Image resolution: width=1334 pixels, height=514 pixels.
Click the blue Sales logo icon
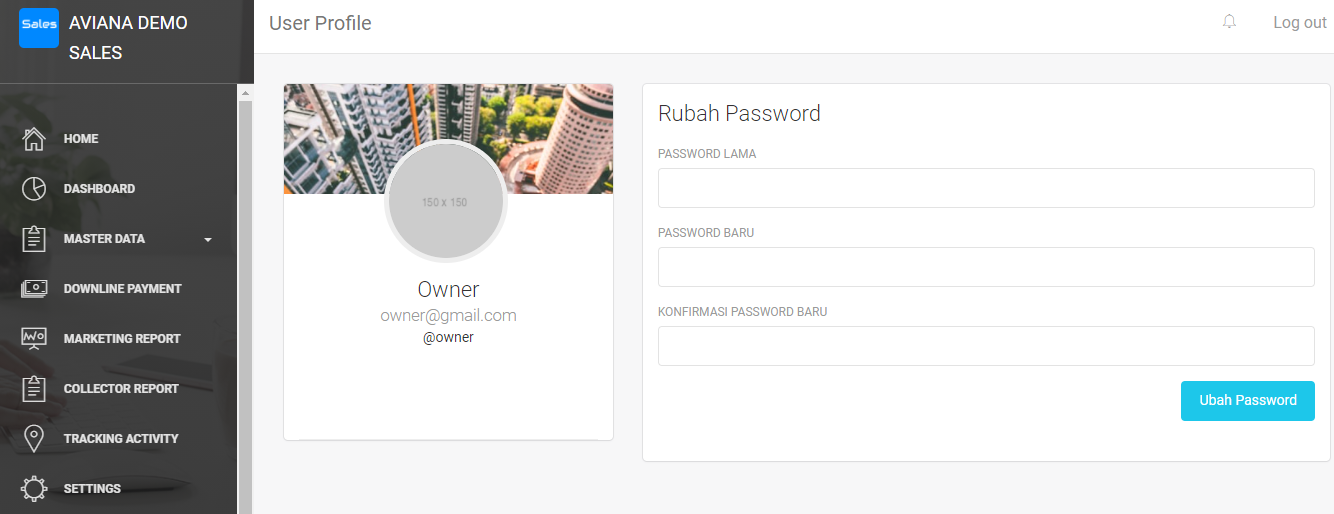click(x=39, y=28)
